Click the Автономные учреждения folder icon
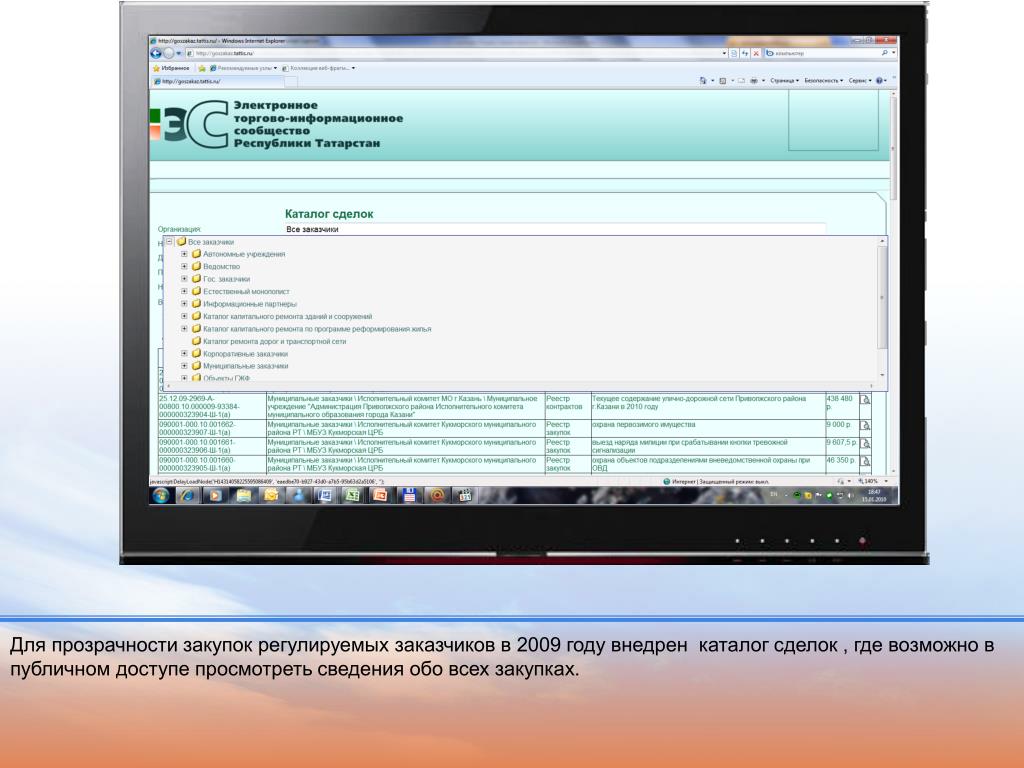This screenshot has width=1024, height=768. (x=196, y=254)
